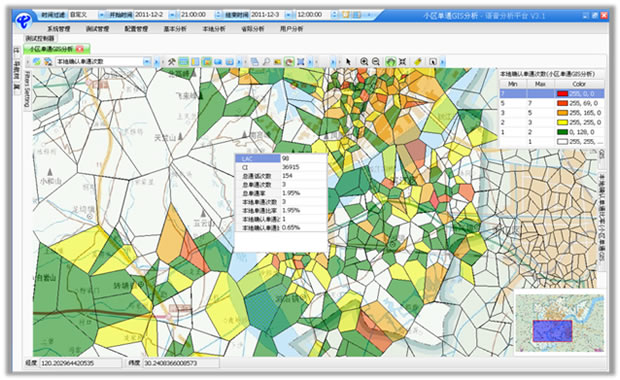Open the start date 2011-12-2 dropdown

[172, 15]
